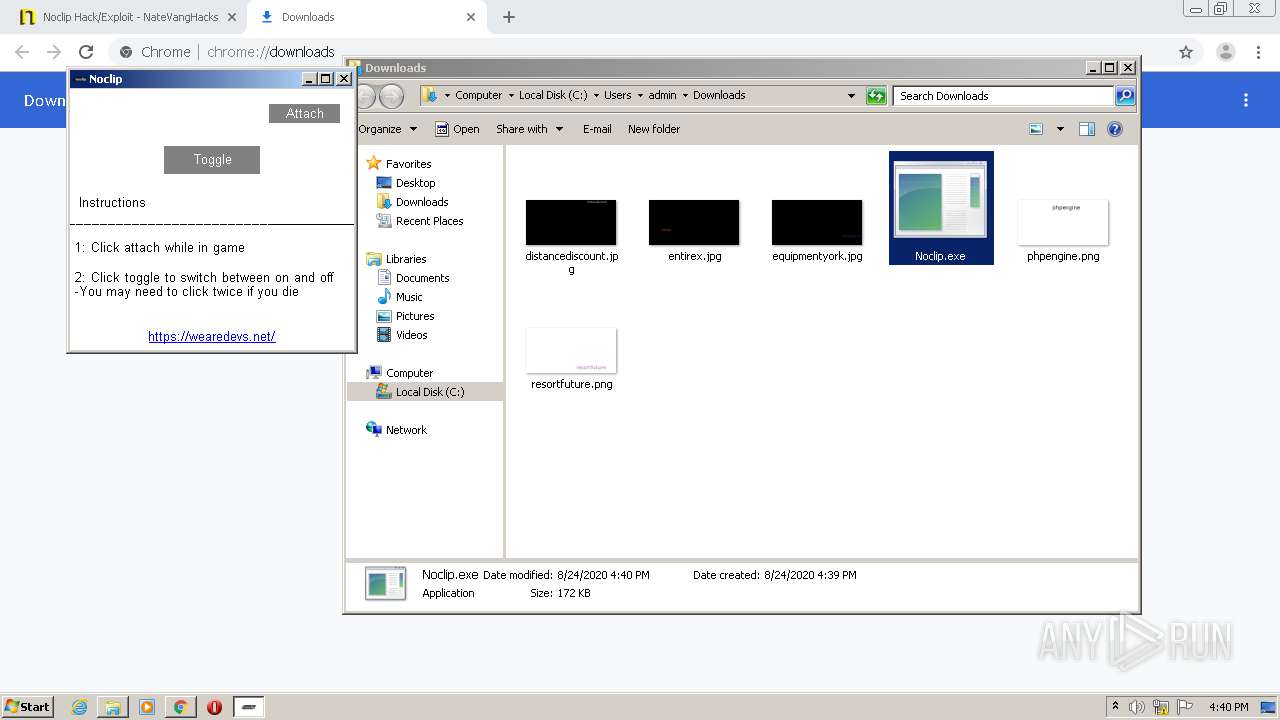Click Chrome taskbar icon
Viewport: 1280px width, 720px height.
tap(180, 707)
